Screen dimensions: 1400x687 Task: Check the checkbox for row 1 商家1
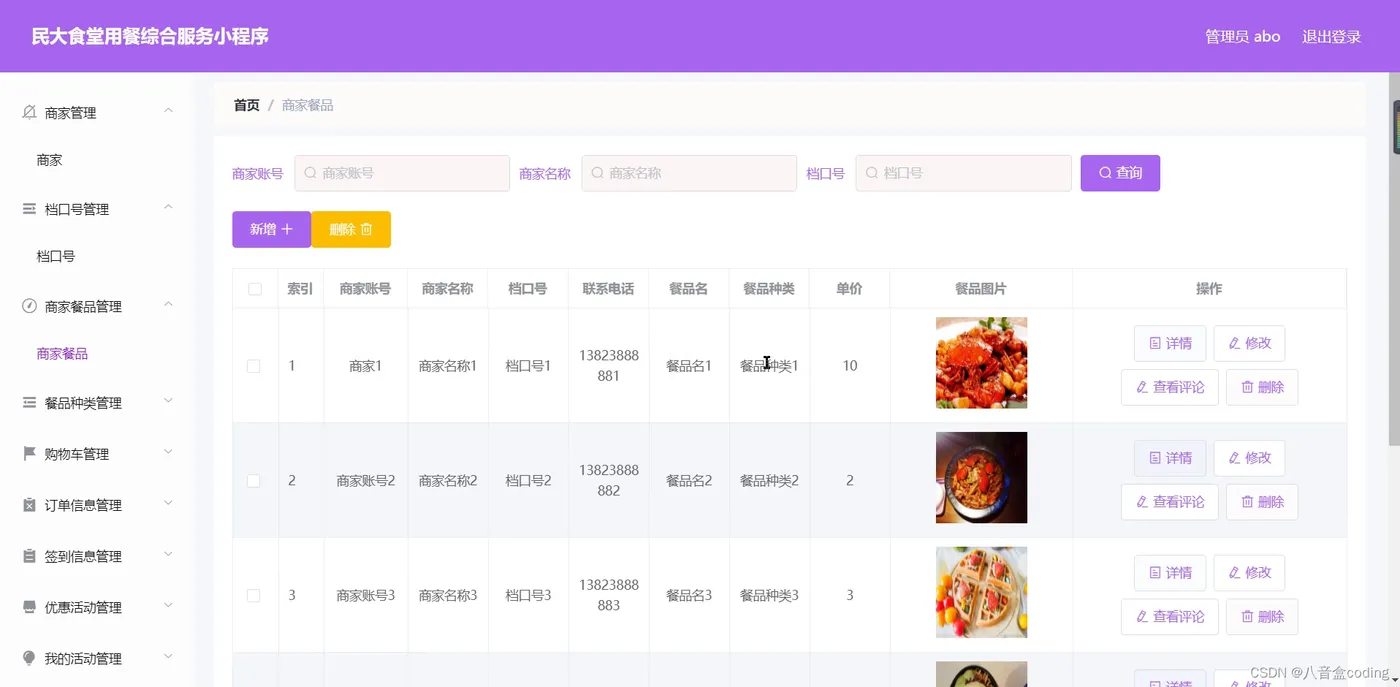click(x=253, y=366)
